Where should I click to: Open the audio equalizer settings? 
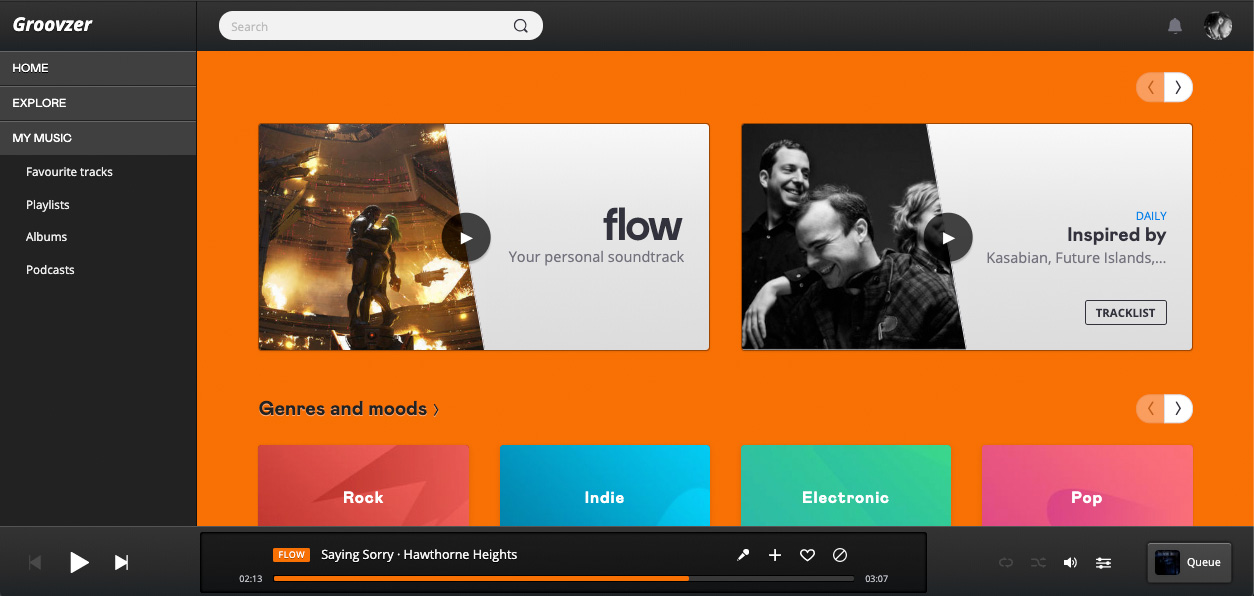click(1103, 562)
